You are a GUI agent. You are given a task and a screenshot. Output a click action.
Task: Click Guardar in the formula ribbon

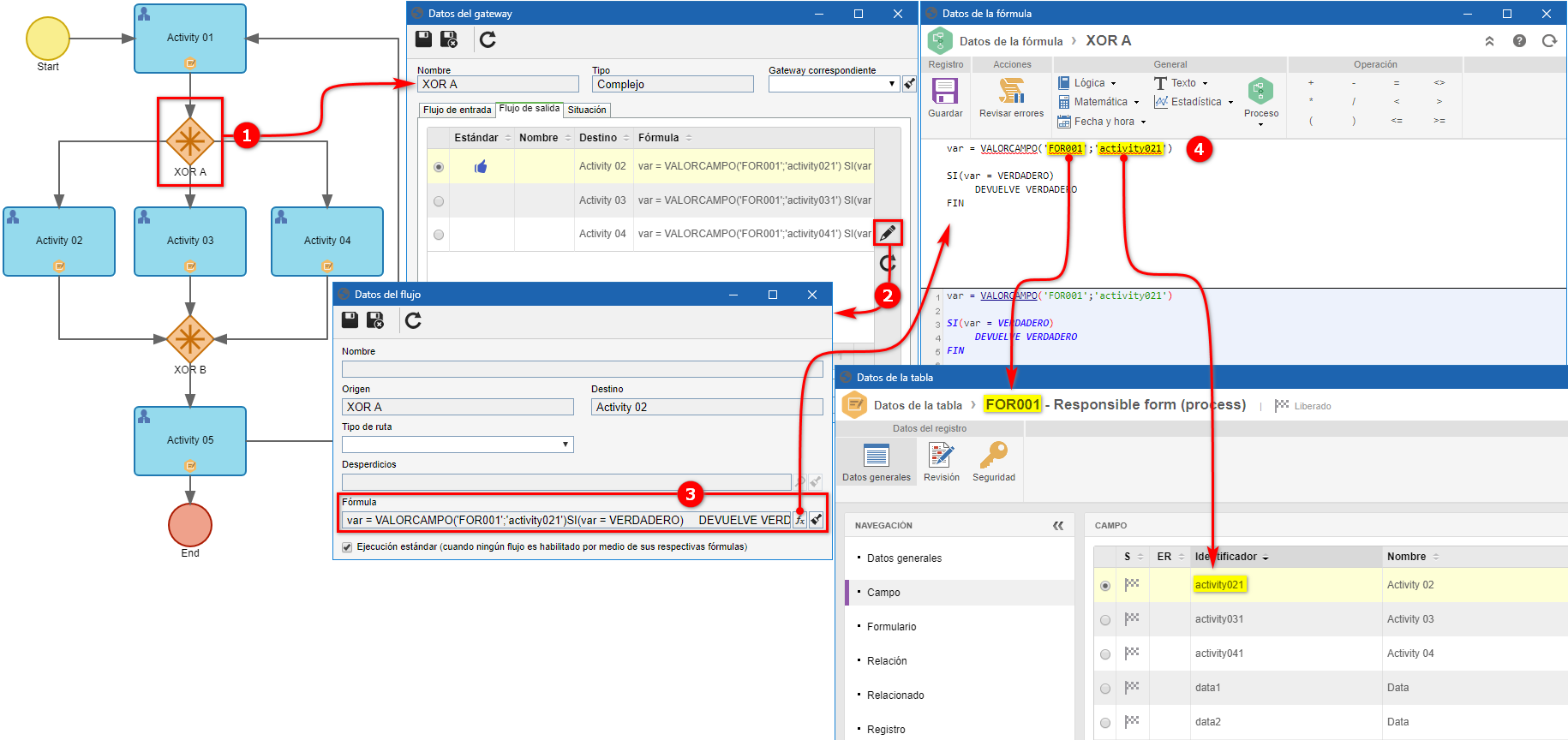[x=945, y=98]
